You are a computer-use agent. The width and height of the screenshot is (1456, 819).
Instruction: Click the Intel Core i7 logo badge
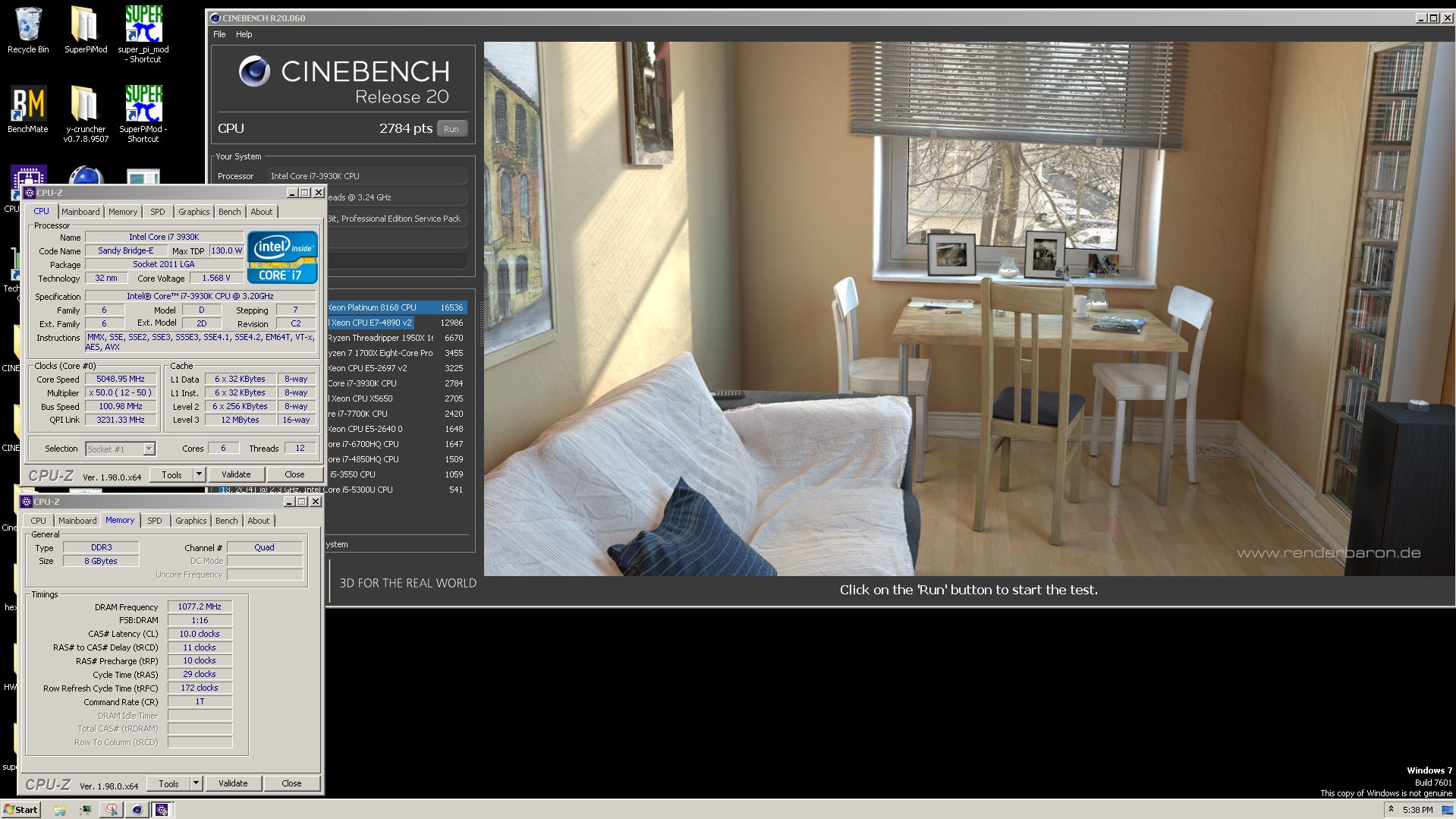(282, 257)
